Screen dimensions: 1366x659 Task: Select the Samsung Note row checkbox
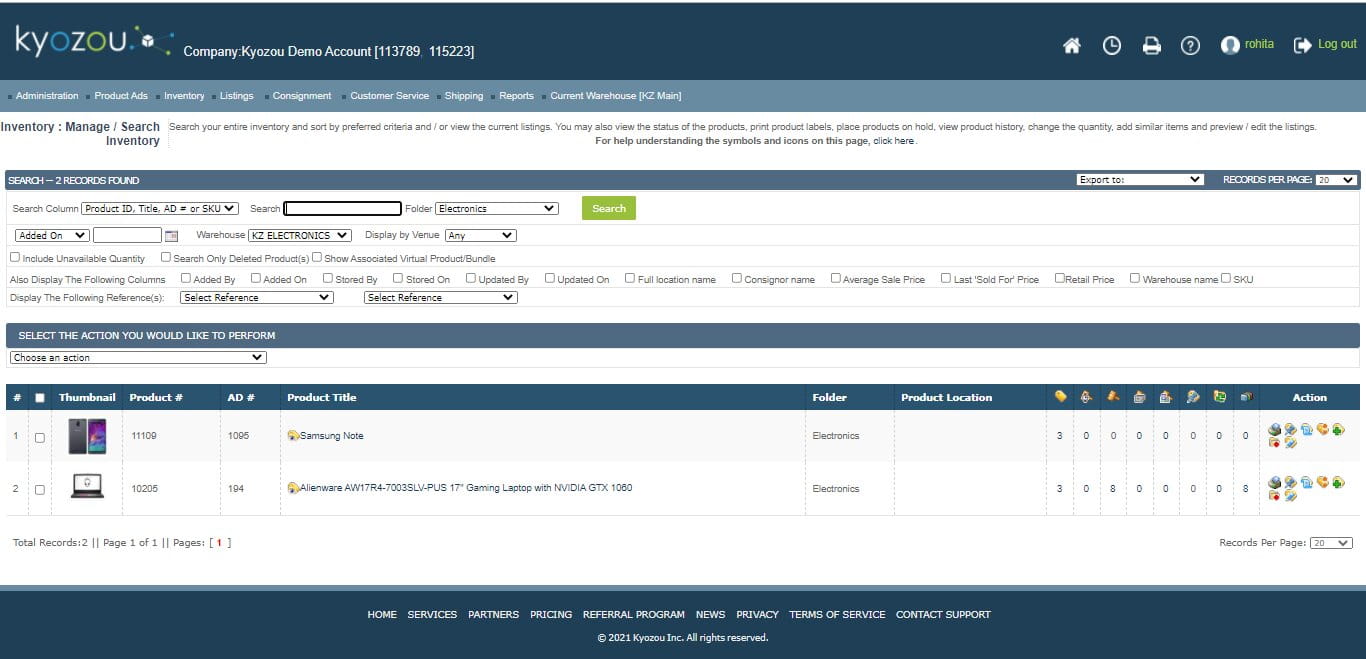click(40, 437)
